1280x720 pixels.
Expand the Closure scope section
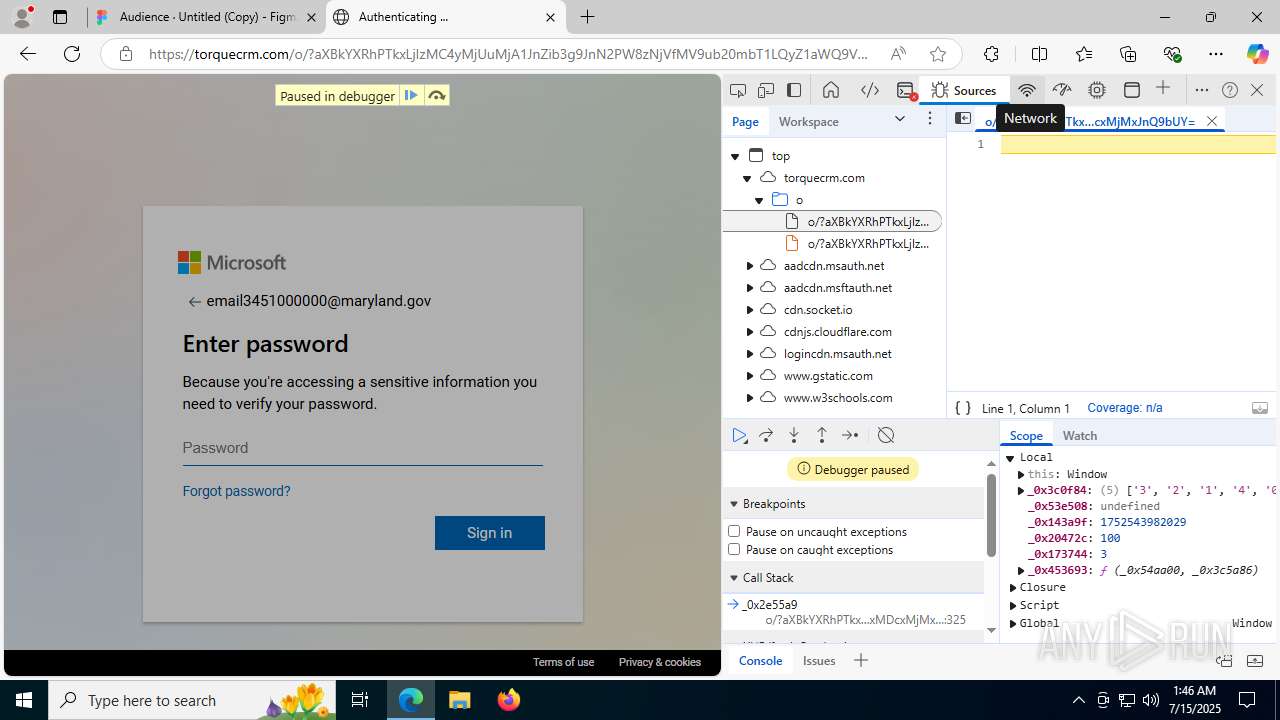click(1013, 588)
